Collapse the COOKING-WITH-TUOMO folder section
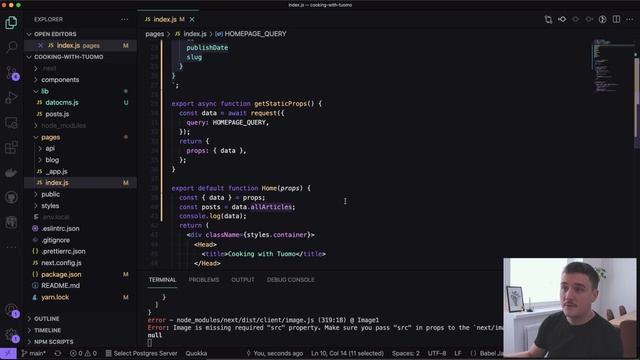This screenshot has height=360, width=640. 80,57
